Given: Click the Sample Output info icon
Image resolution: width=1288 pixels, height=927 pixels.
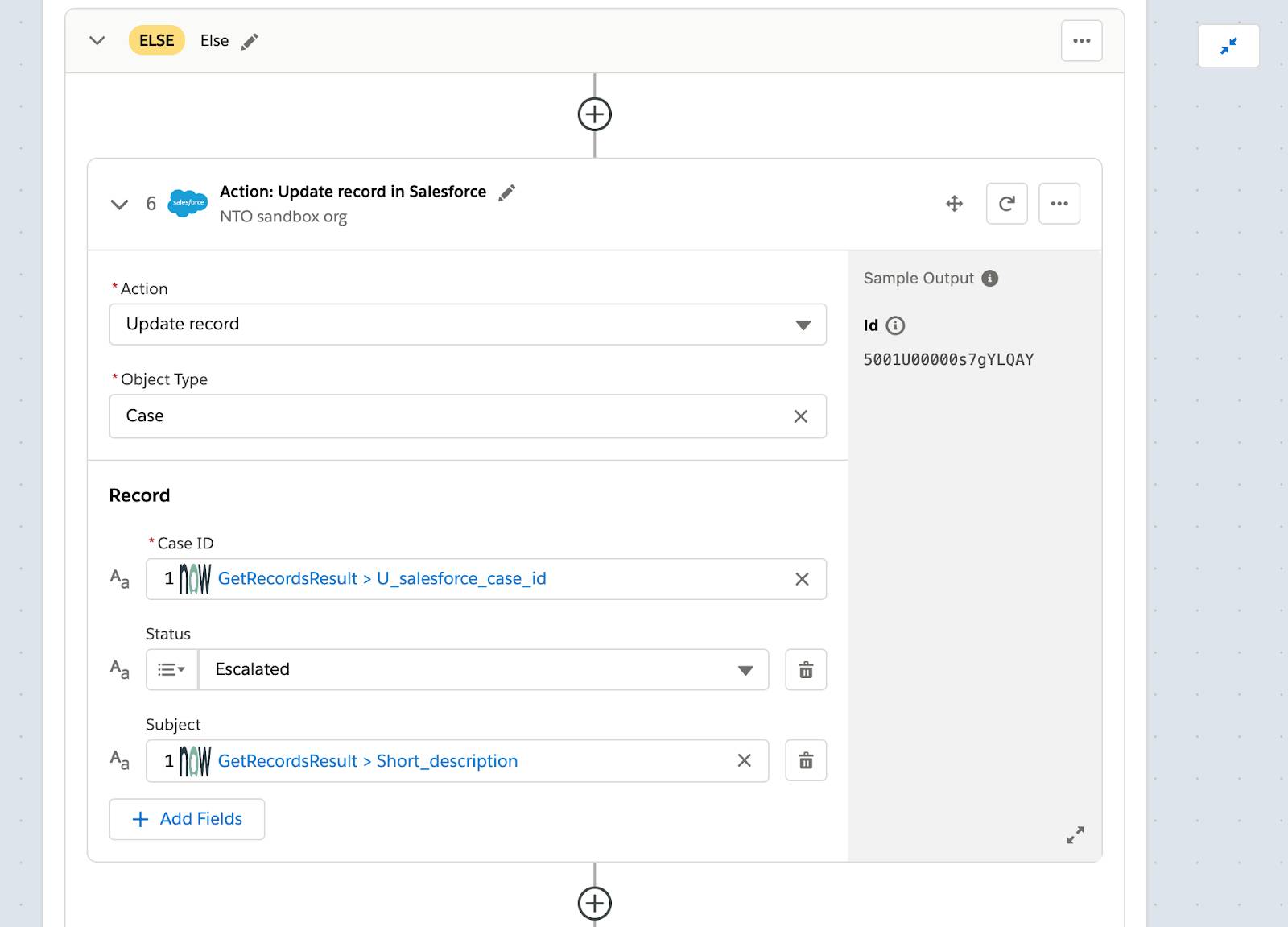Looking at the screenshot, I should tap(990, 278).
